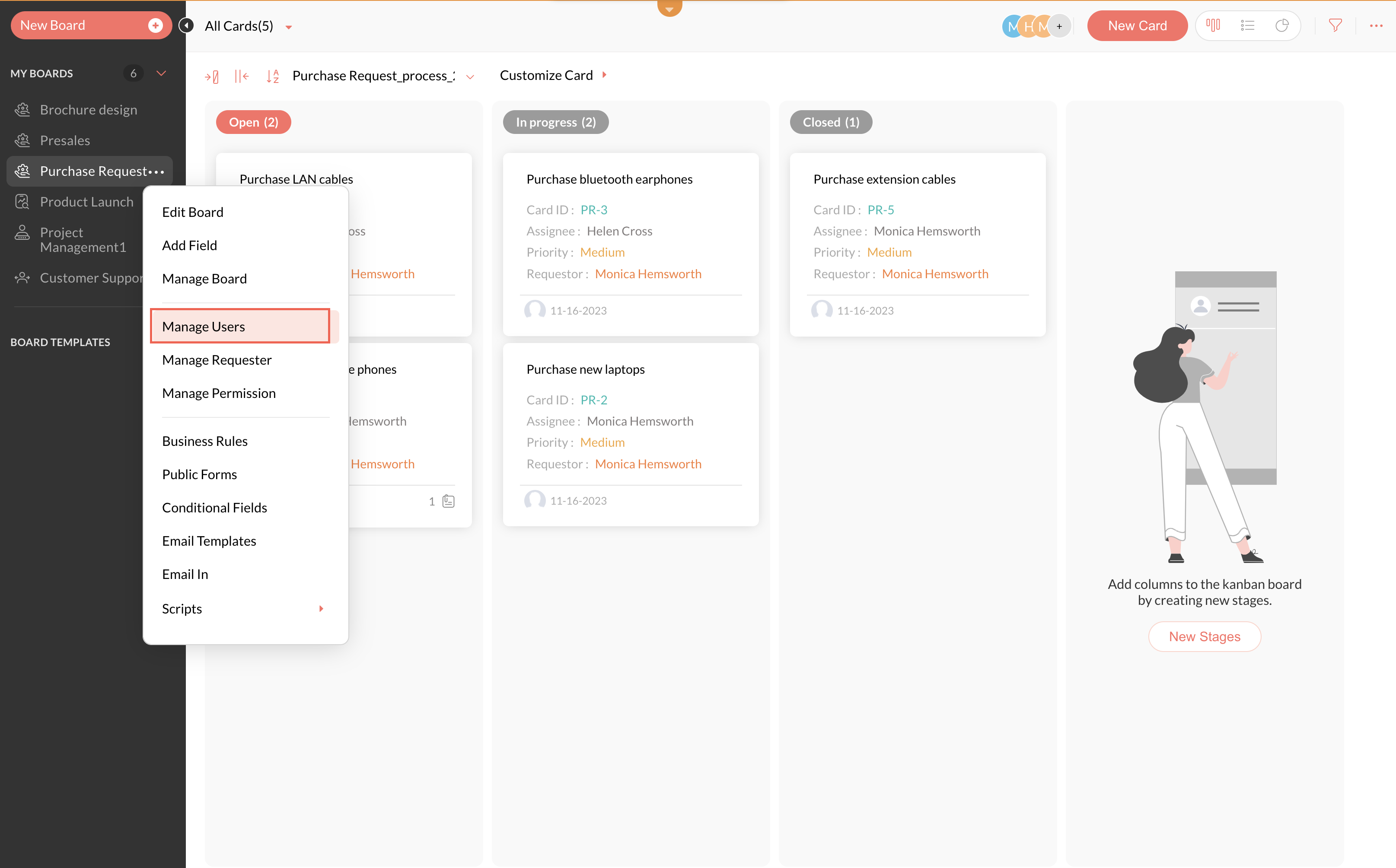Open the Purchase Request_process dropdown

[x=470, y=76]
